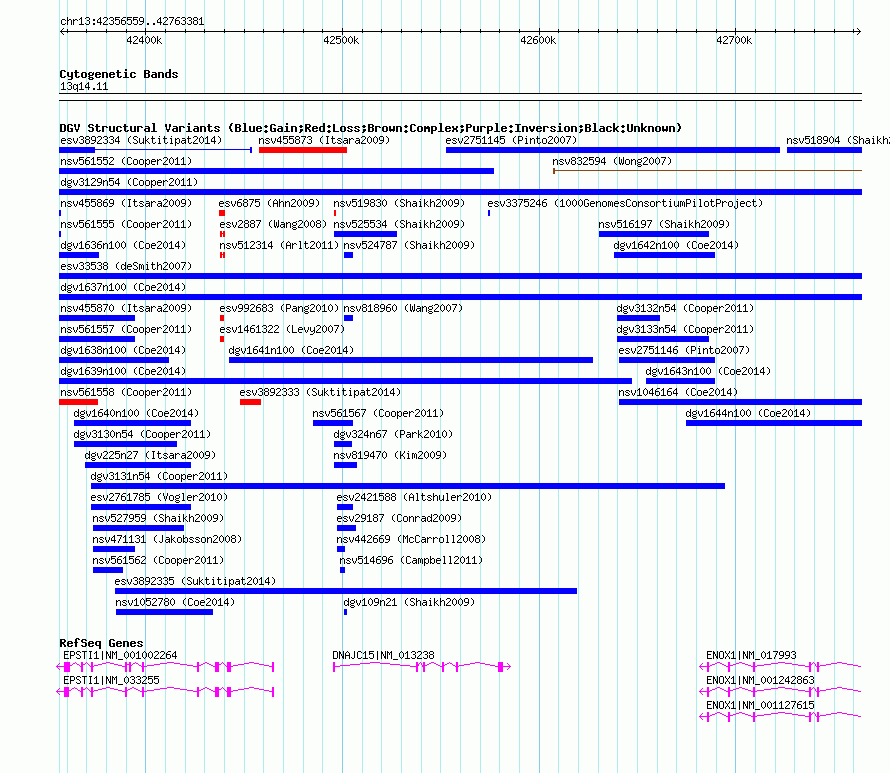Screen dimensions: 890x773
Task: Open the dgv3129n54 (Cooper2011) variant
Action: pos(129,182)
